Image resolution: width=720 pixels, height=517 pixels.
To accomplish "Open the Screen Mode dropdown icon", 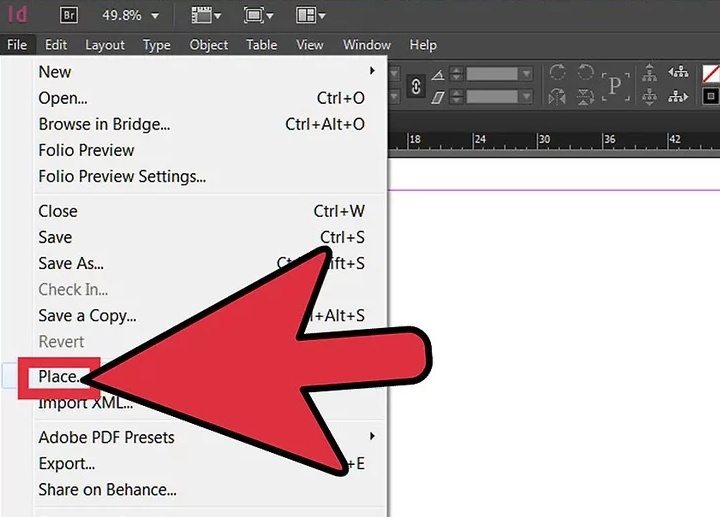I will point(258,15).
